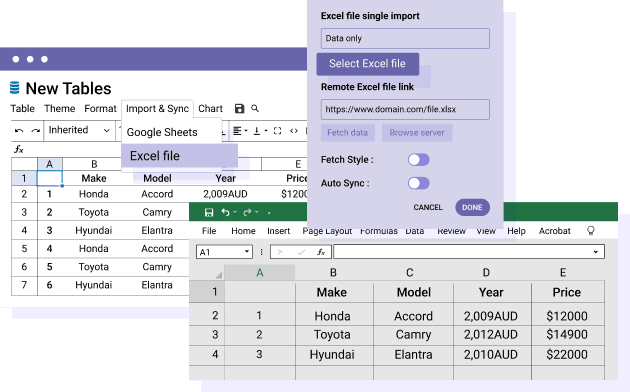Click the three-dot handle beside Excel Name Box
This screenshot has width=630, height=392.
[262, 252]
